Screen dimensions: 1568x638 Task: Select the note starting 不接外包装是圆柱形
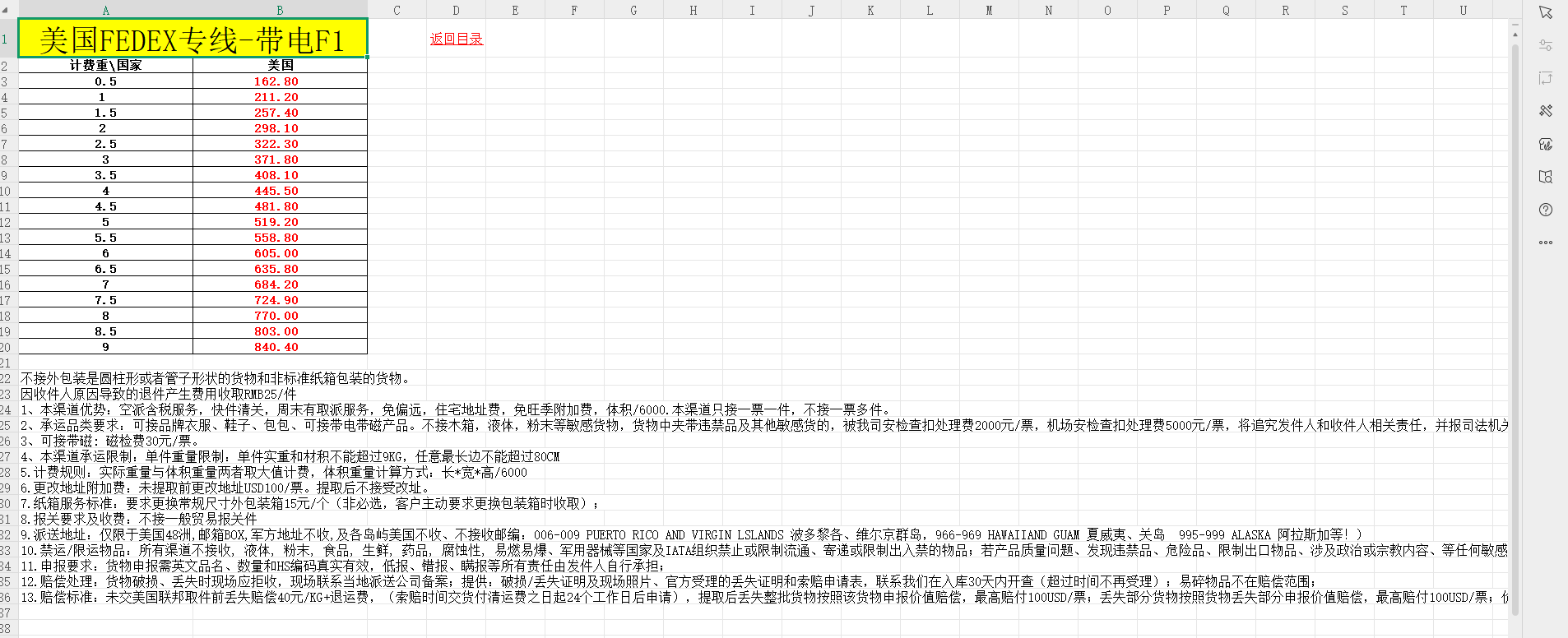[216, 378]
